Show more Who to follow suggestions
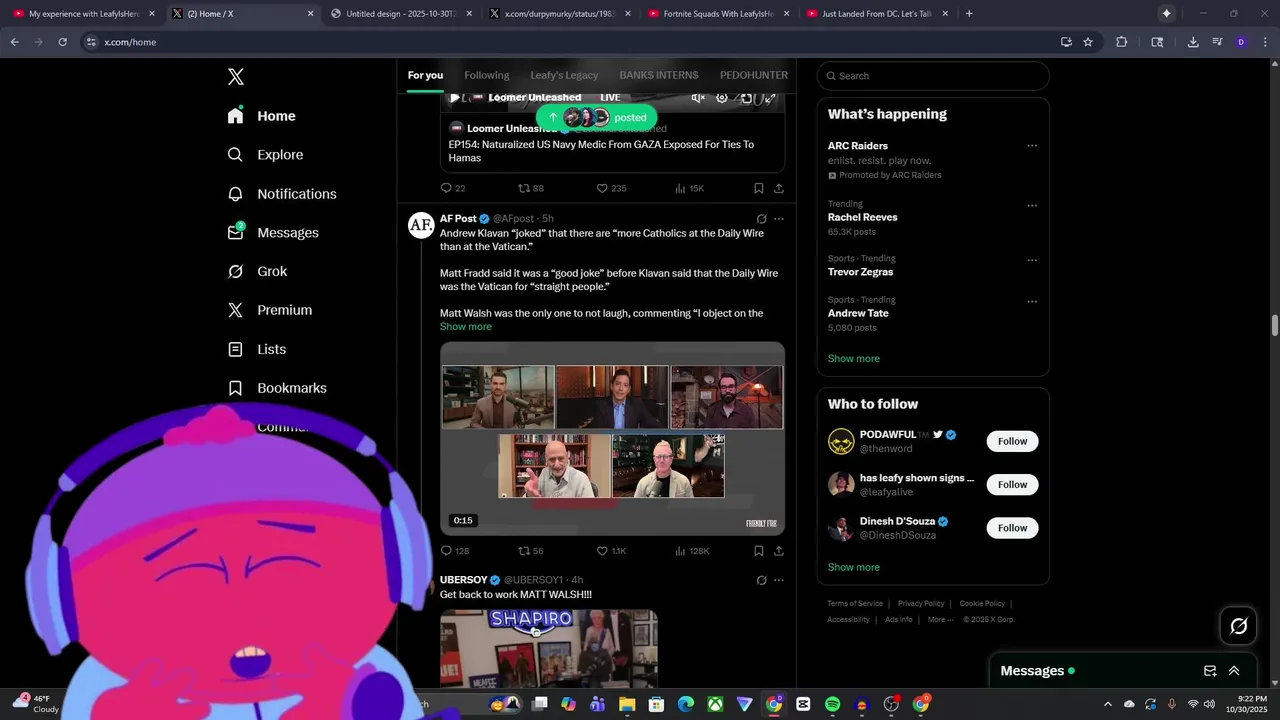 point(854,567)
